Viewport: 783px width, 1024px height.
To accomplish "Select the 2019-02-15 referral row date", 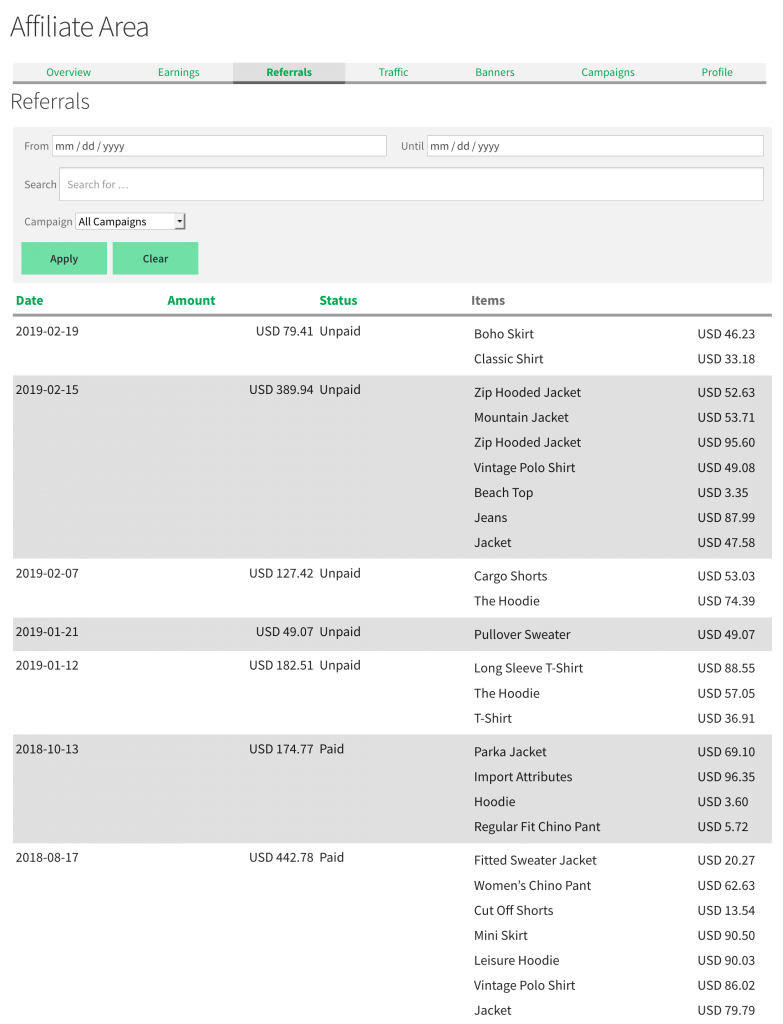I will (47, 390).
